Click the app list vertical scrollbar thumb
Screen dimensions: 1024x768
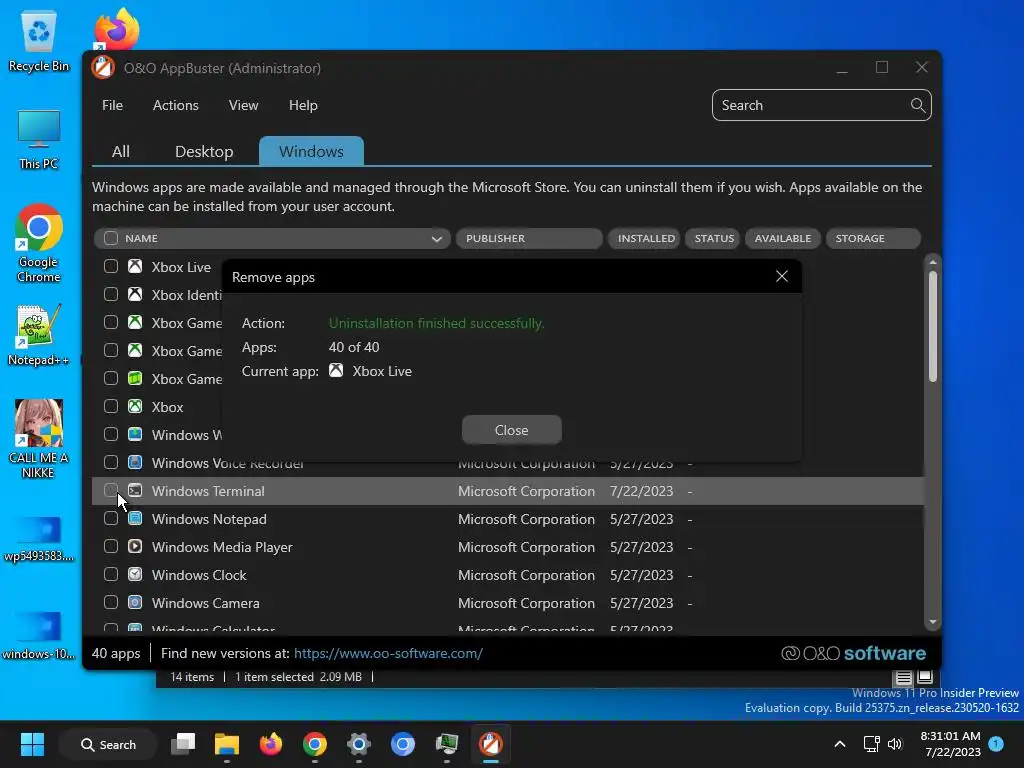[933, 327]
